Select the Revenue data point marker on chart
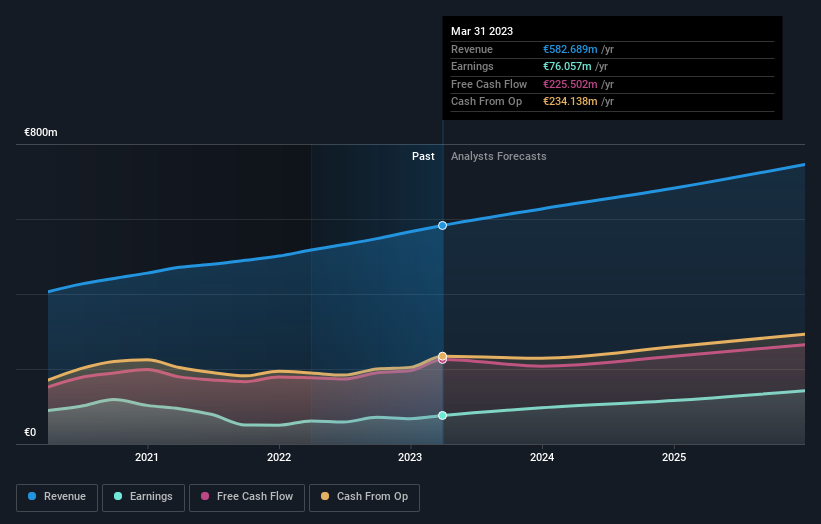 tap(442, 226)
